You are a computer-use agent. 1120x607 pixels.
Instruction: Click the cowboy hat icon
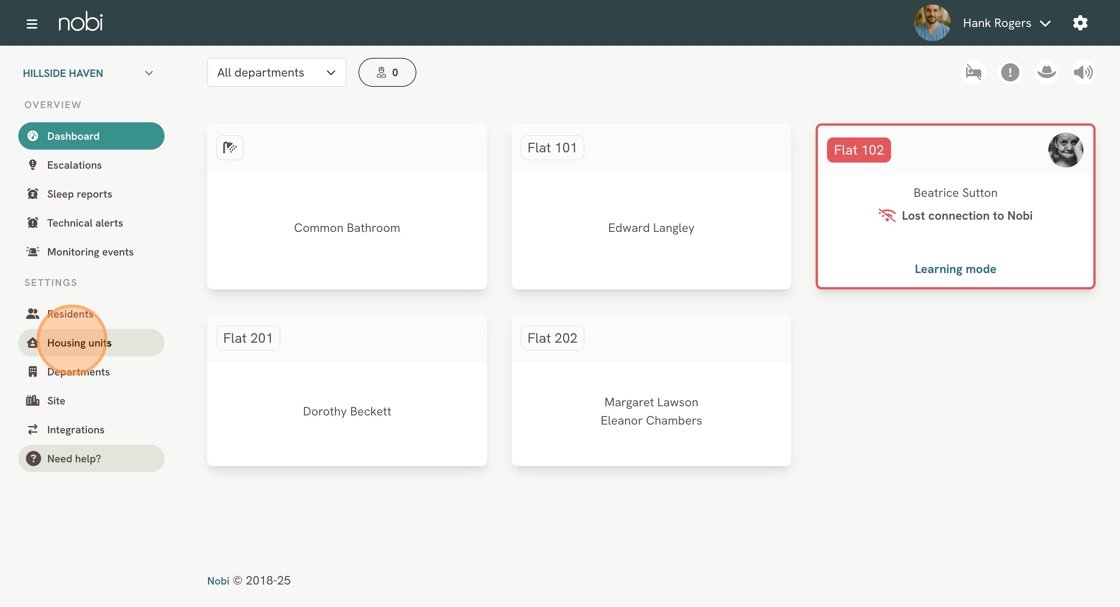pos(1046,72)
